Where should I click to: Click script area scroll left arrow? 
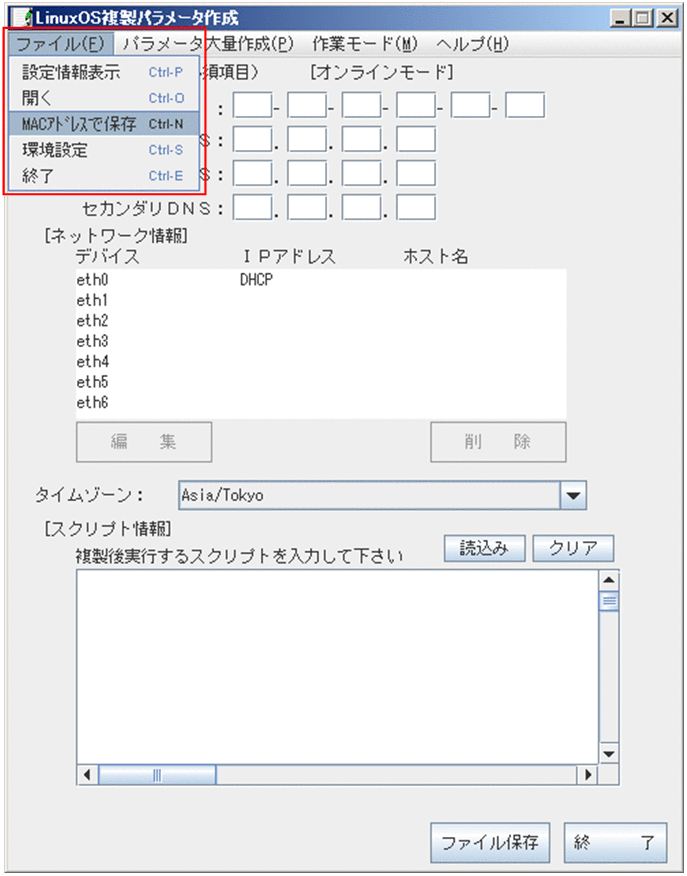pyautogui.click(x=87, y=775)
